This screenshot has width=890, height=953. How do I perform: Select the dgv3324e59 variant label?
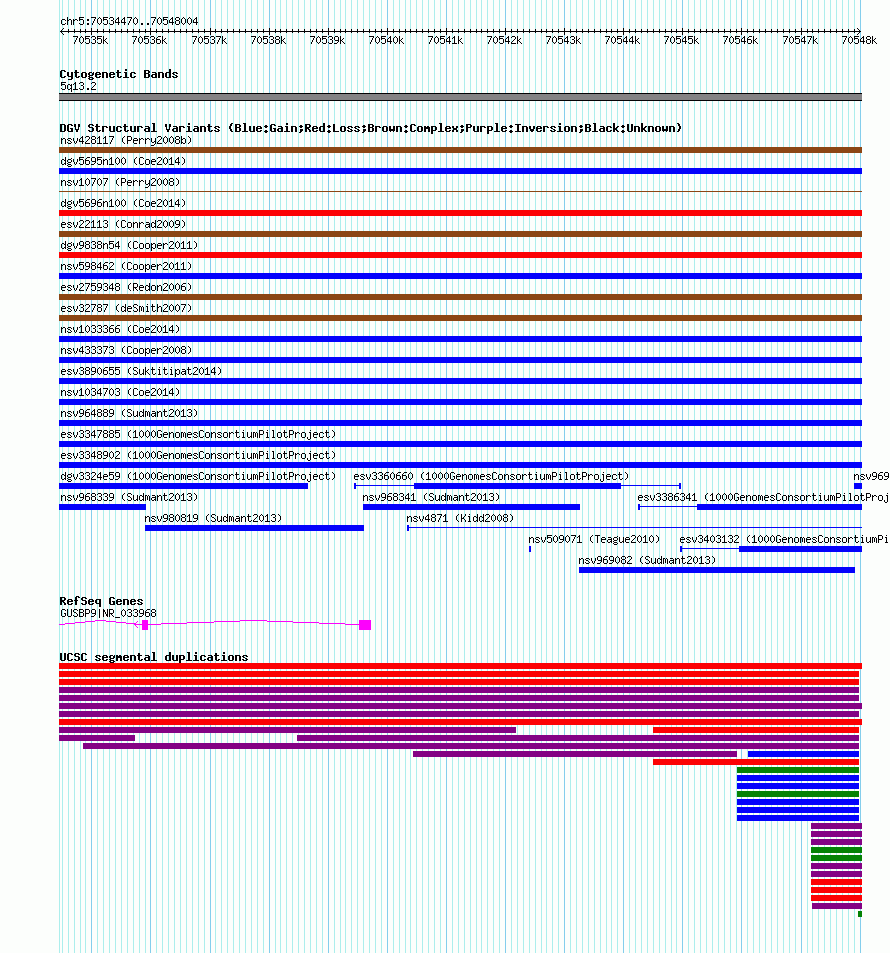click(x=198, y=476)
